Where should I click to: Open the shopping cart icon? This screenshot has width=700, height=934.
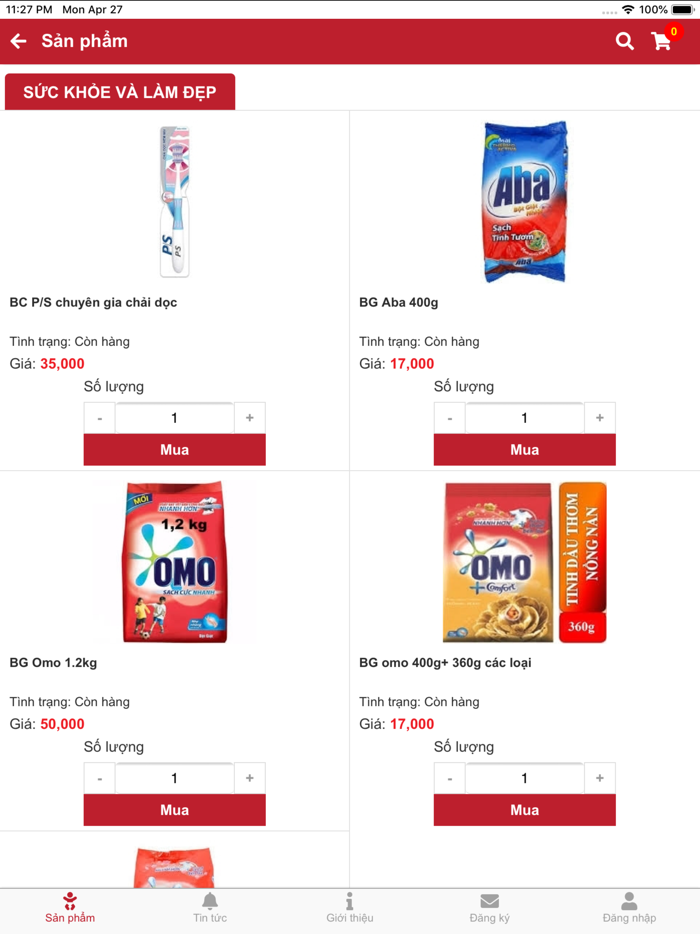point(662,42)
